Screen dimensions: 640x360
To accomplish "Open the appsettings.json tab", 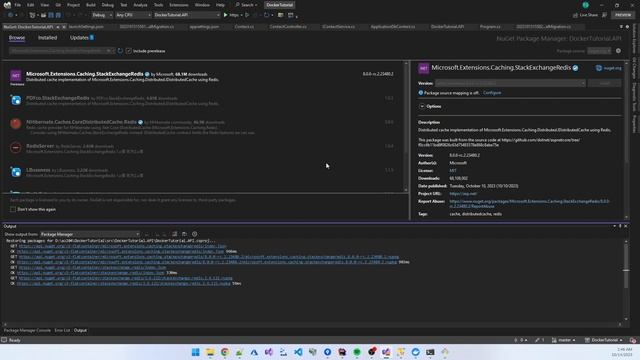I will (x=204, y=27).
